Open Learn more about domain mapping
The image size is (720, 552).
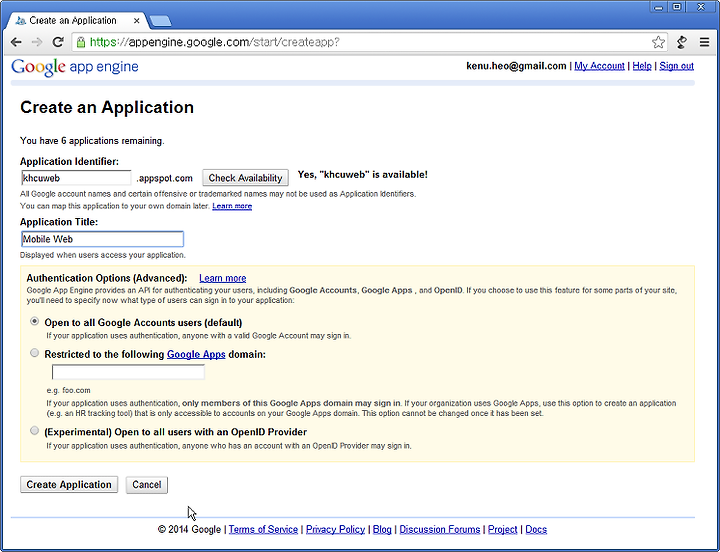(232, 206)
